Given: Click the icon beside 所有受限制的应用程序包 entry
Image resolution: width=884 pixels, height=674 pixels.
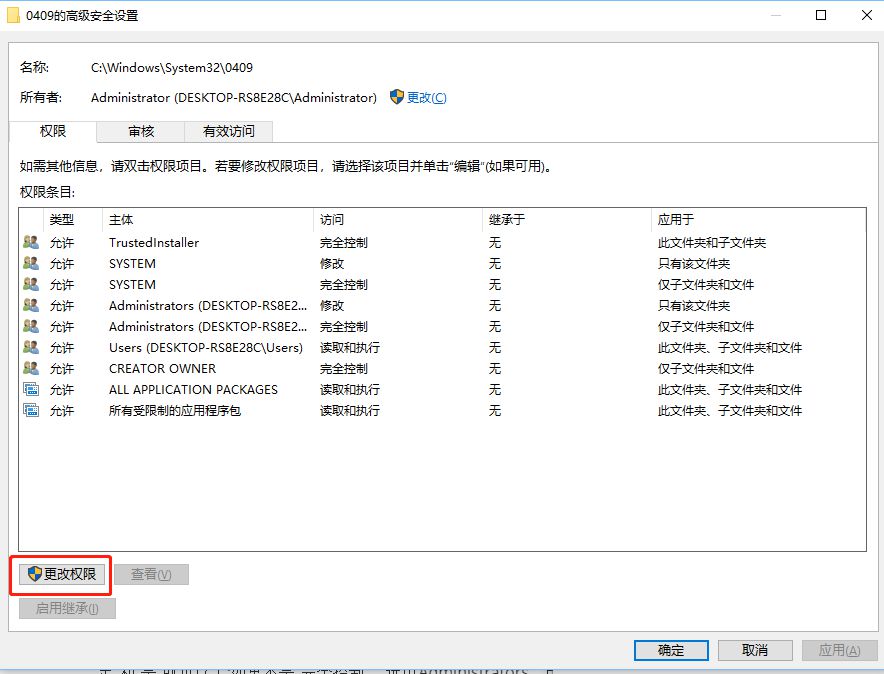Looking at the screenshot, I should click(31, 411).
